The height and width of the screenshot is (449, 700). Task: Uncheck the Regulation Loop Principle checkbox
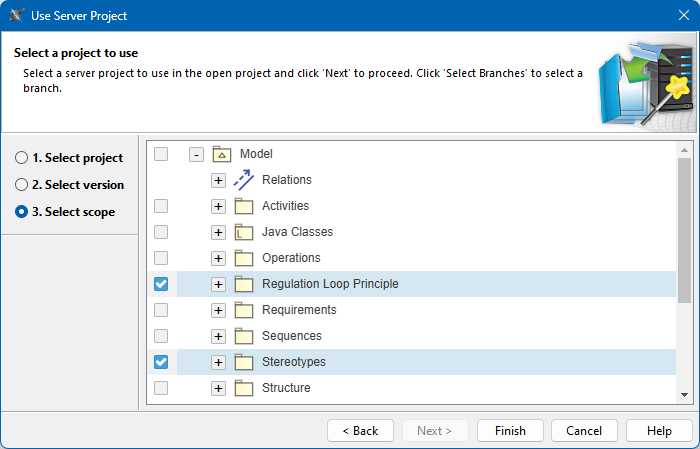click(x=161, y=284)
